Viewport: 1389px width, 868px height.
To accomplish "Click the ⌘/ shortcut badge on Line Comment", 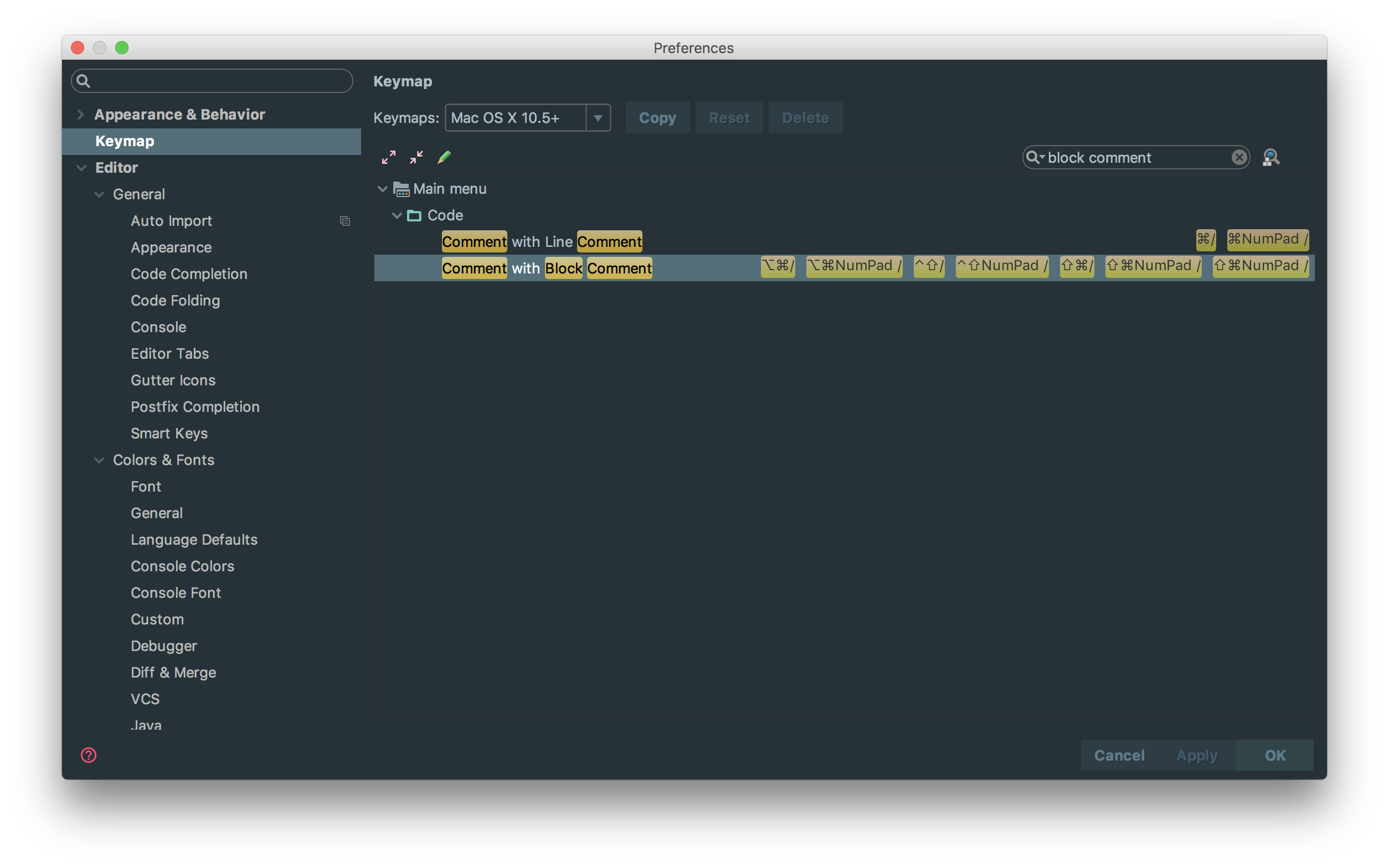I will pos(1206,239).
